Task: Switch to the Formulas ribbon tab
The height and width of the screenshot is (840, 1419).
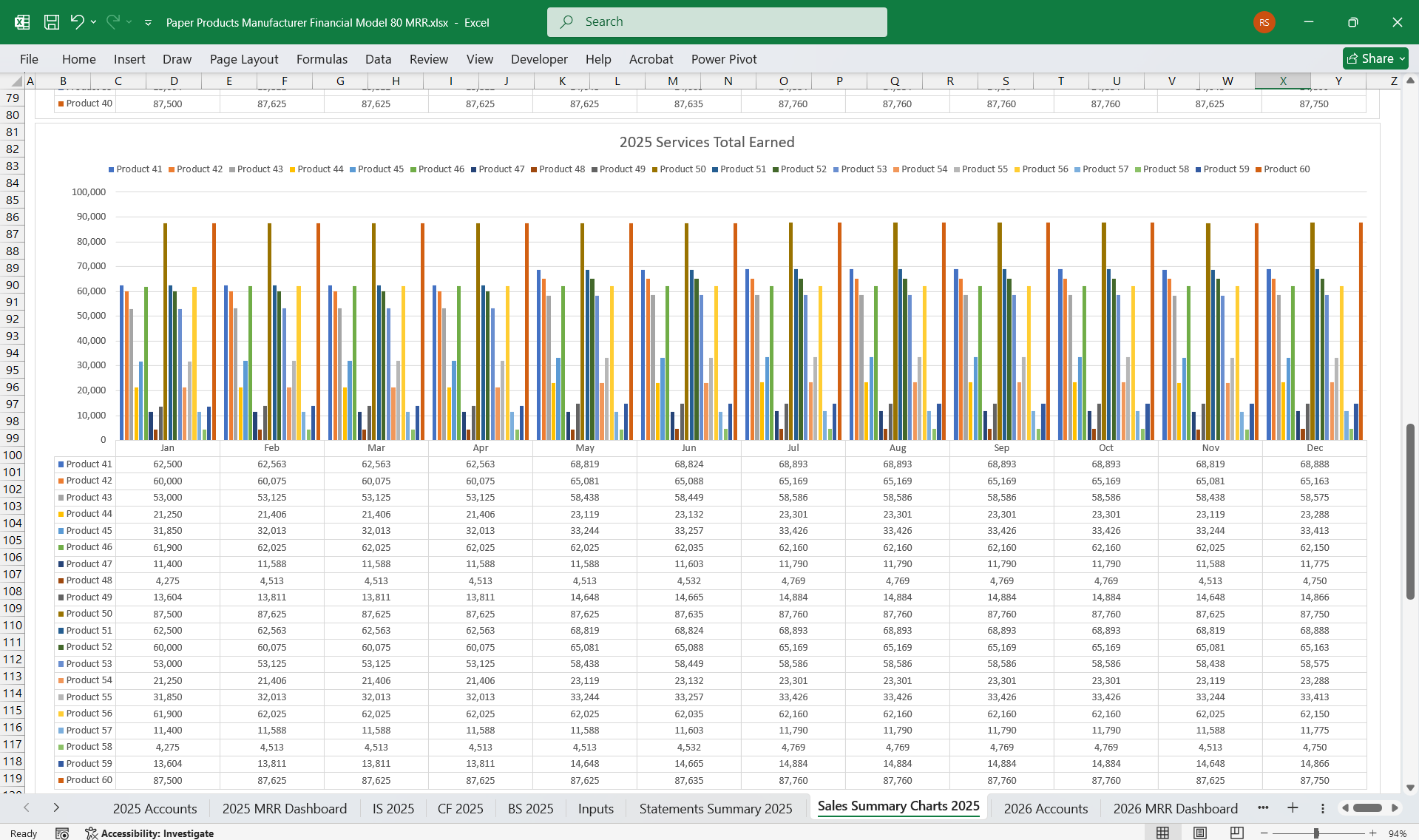Action: coord(322,59)
